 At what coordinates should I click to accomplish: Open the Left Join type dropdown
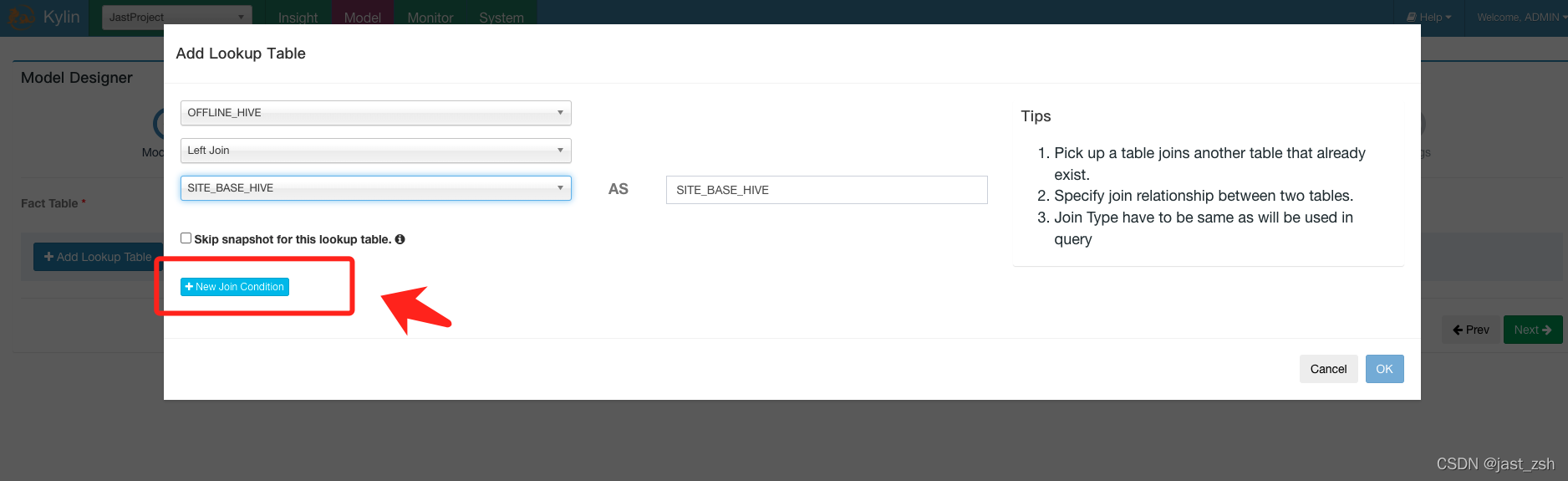[x=376, y=151]
